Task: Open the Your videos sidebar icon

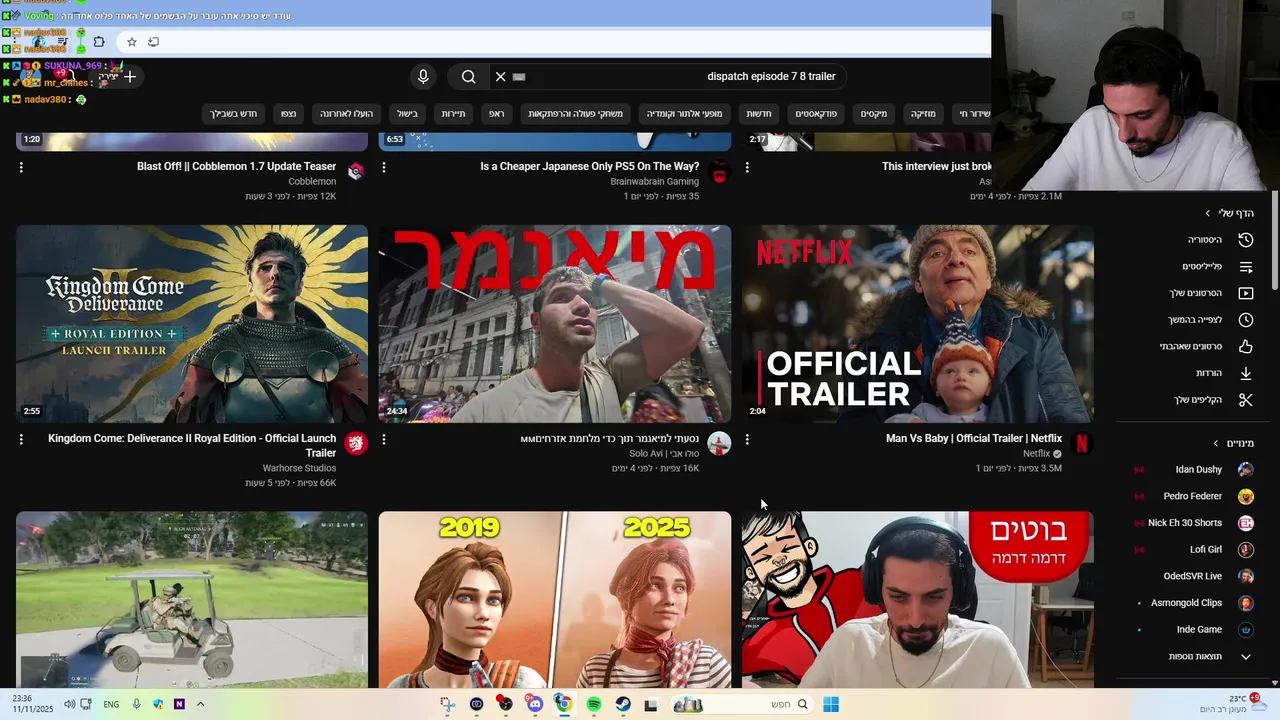Action: [x=1246, y=293]
